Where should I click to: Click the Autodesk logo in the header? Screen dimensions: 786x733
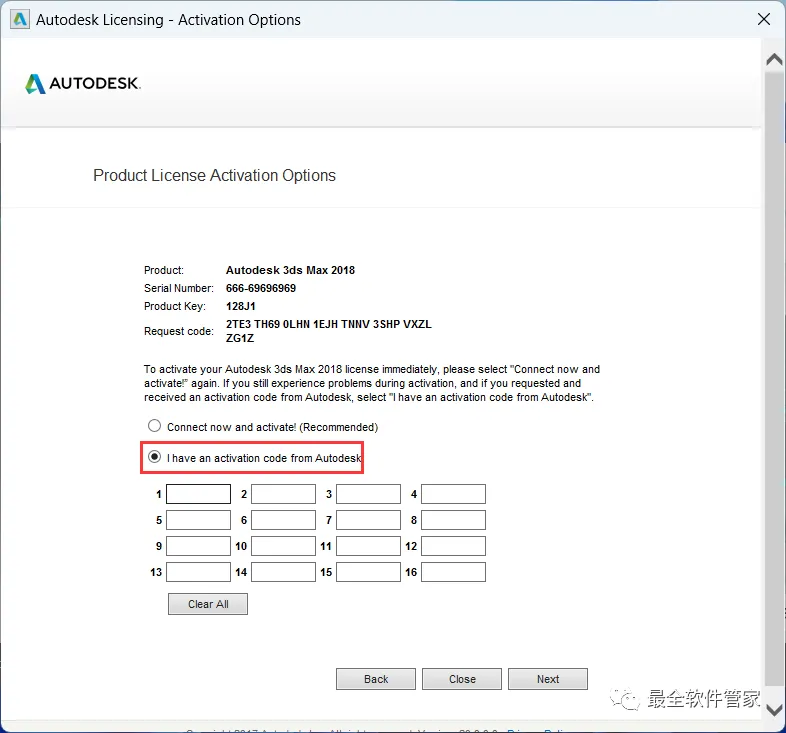(83, 84)
